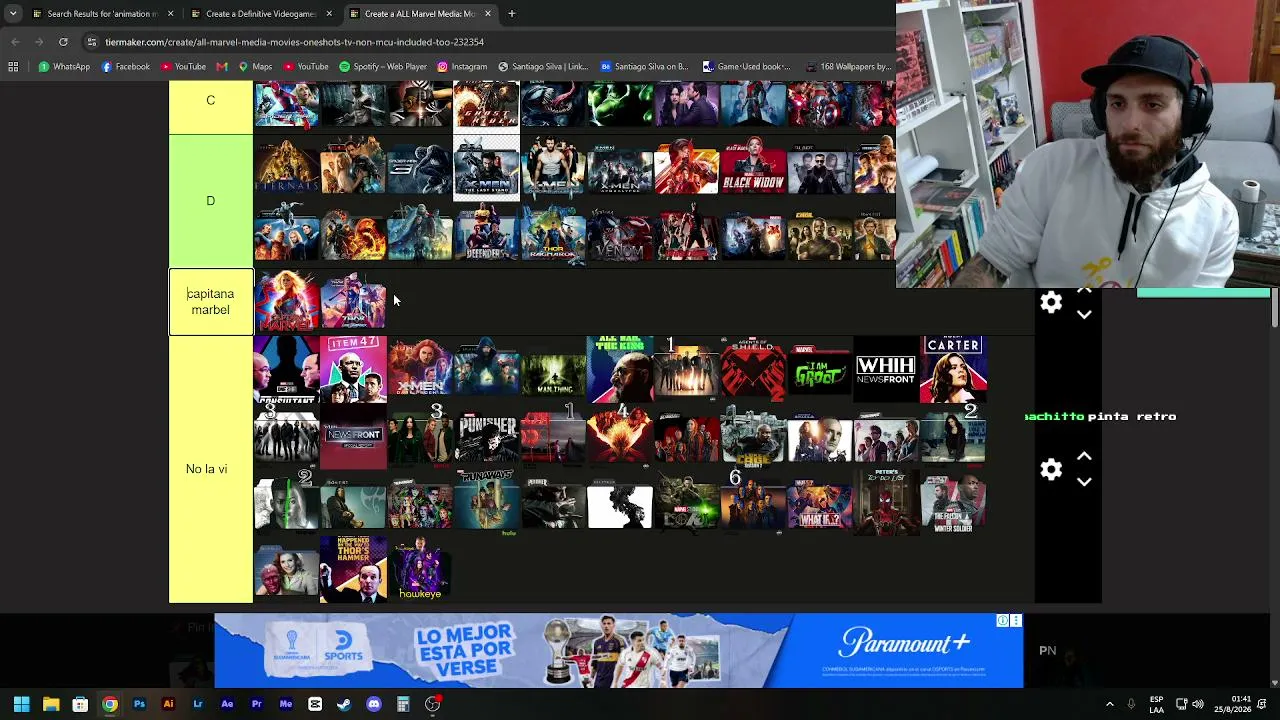
Task: Move No la vi tier up
Action: (1084, 457)
